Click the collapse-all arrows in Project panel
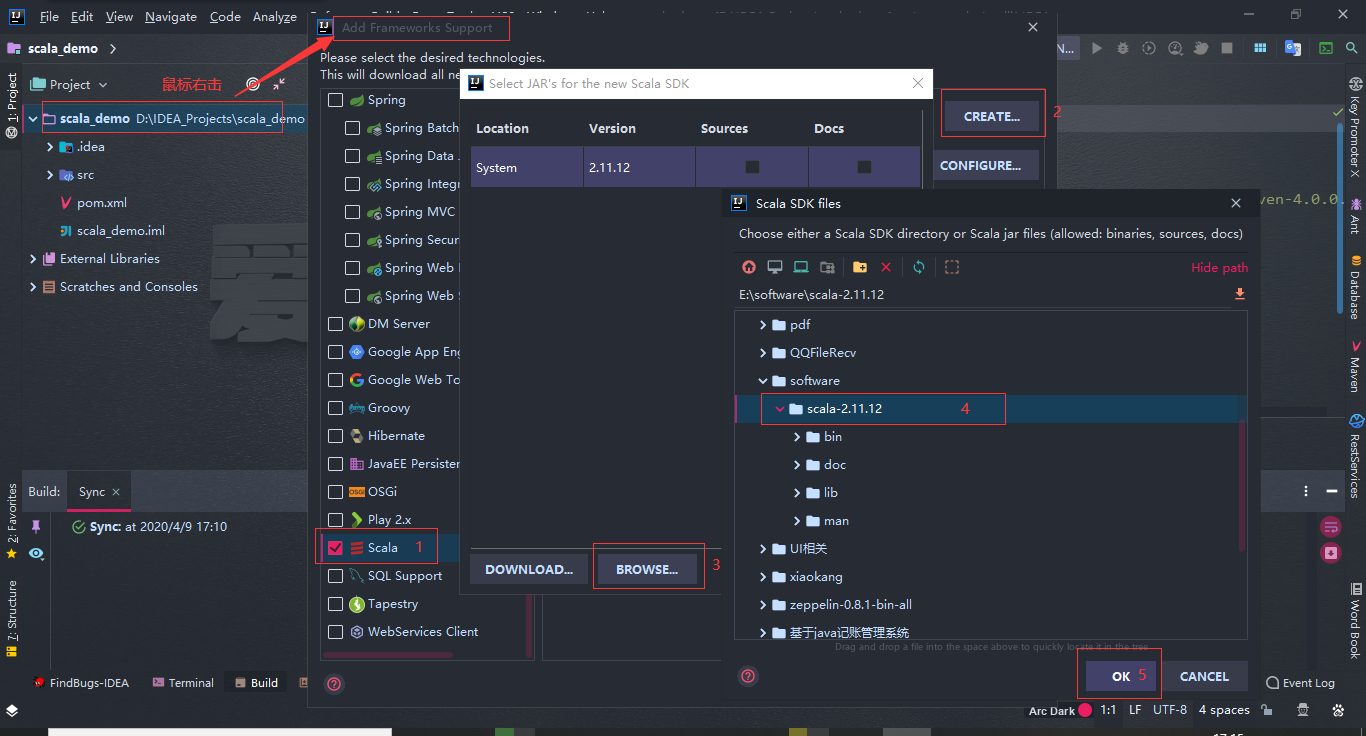The width and height of the screenshot is (1366, 736). (x=279, y=85)
